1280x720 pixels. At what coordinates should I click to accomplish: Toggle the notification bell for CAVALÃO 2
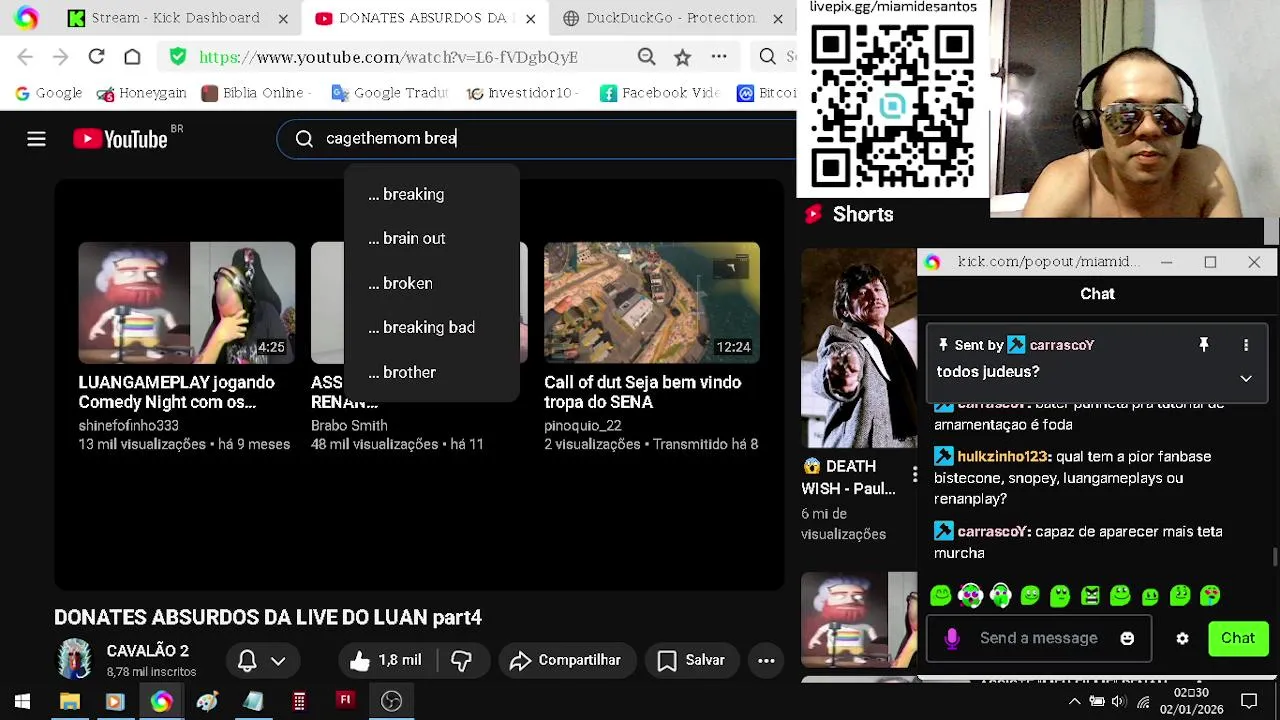(247, 660)
